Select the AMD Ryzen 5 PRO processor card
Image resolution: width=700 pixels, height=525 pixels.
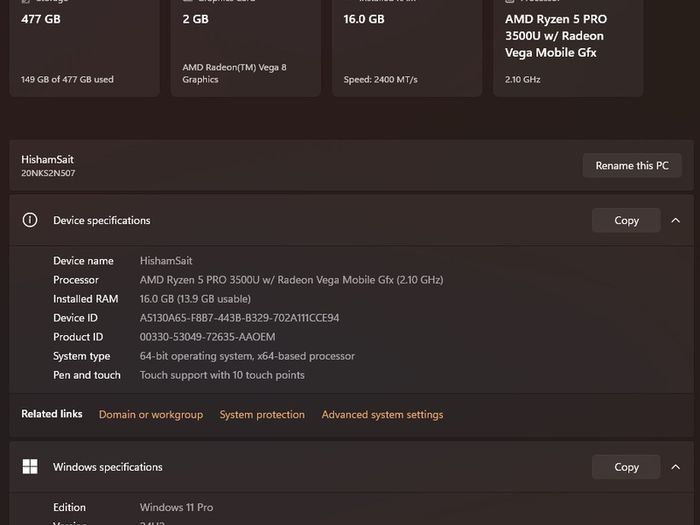click(x=568, y=48)
